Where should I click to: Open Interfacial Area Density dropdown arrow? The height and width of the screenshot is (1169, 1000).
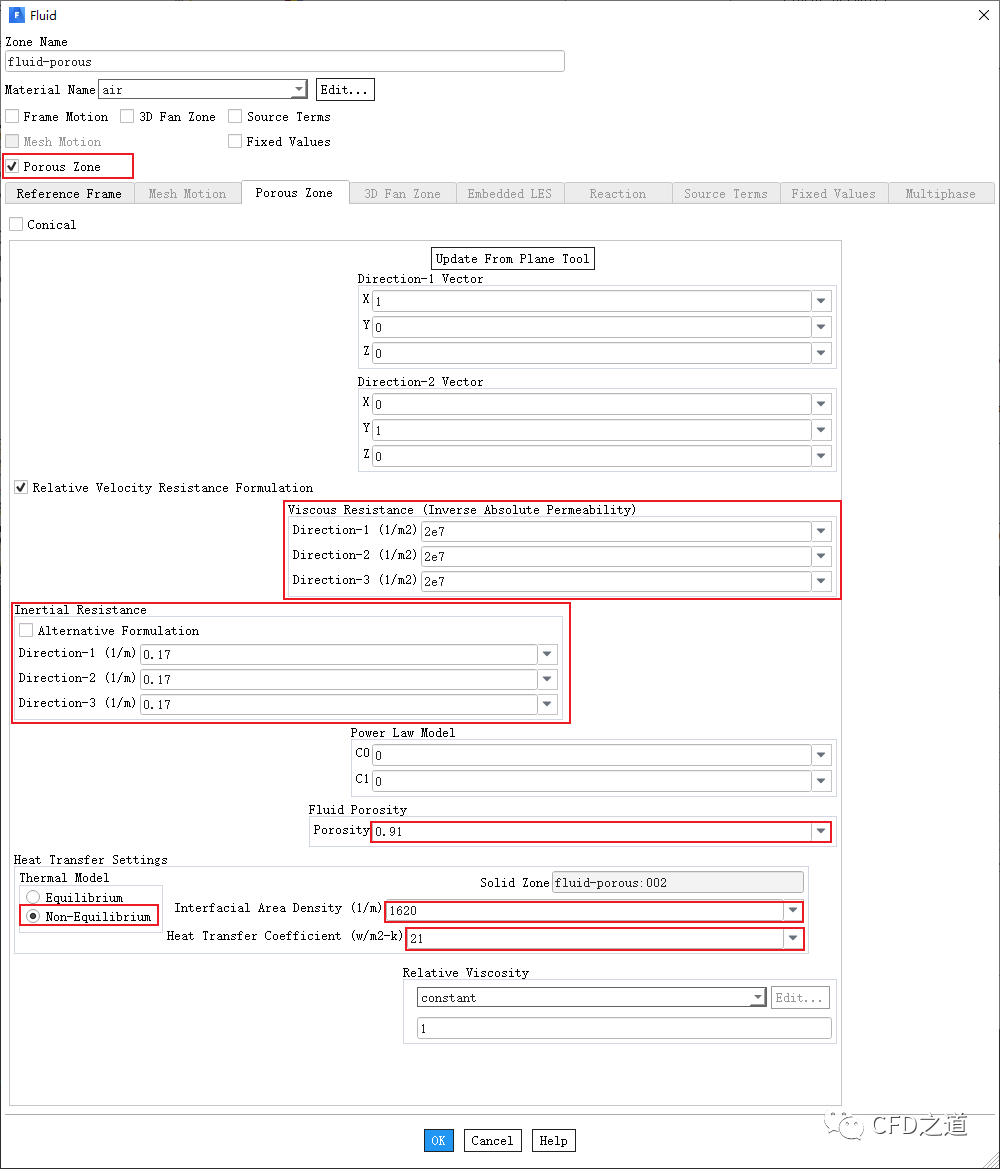point(793,910)
